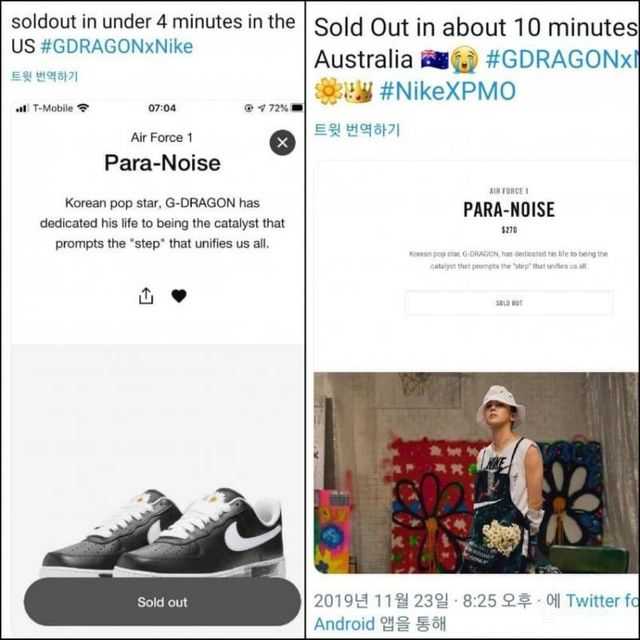The width and height of the screenshot is (640, 640).
Task: Tap the black heart favorite icon
Action: pyautogui.click(x=179, y=296)
